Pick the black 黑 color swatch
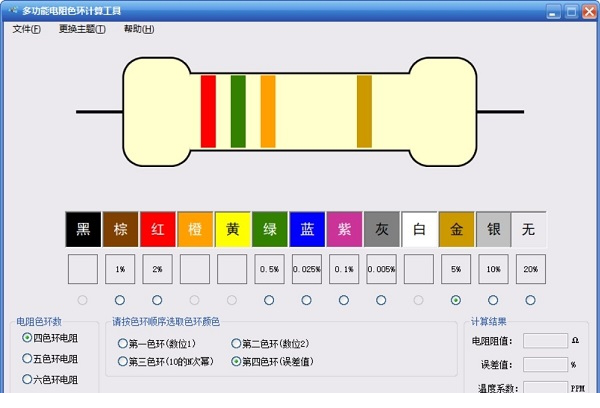 pyautogui.click(x=83, y=229)
